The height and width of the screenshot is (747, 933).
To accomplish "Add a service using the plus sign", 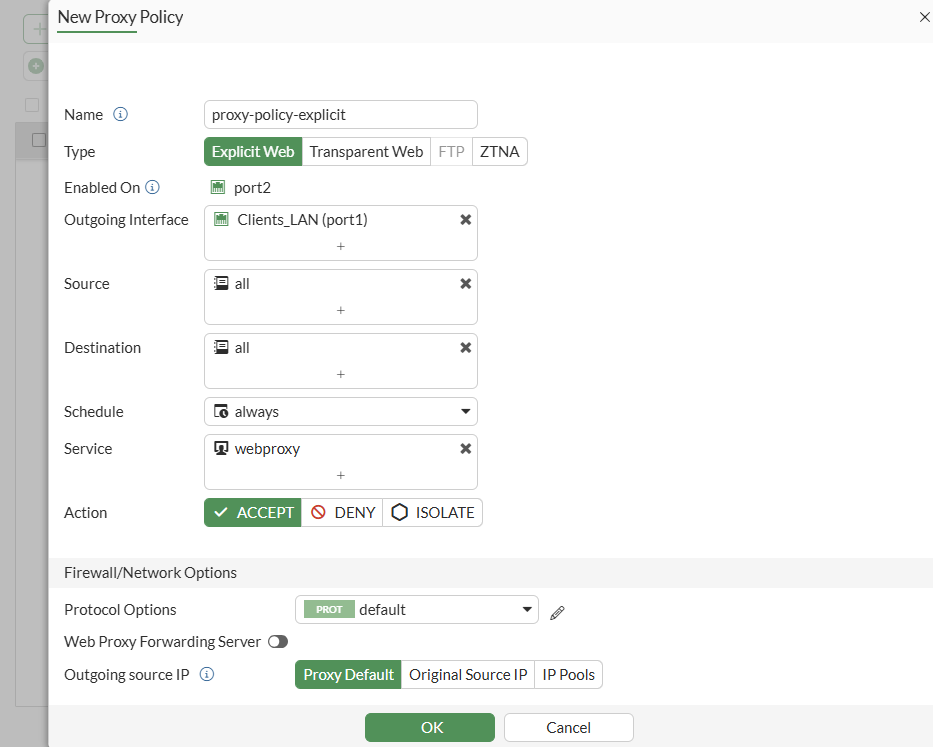I will [x=340, y=475].
